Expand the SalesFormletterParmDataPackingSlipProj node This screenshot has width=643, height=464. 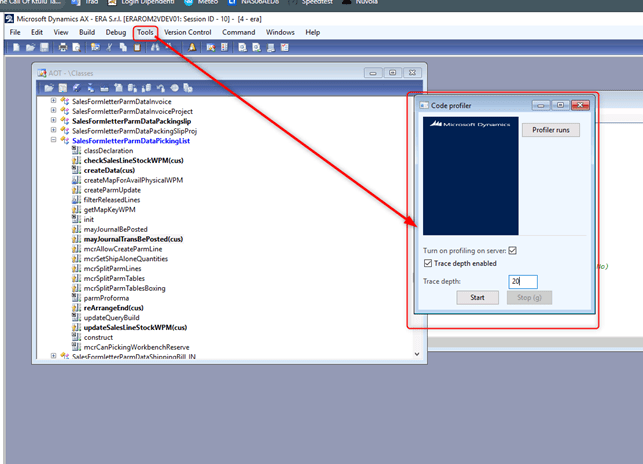click(55, 131)
